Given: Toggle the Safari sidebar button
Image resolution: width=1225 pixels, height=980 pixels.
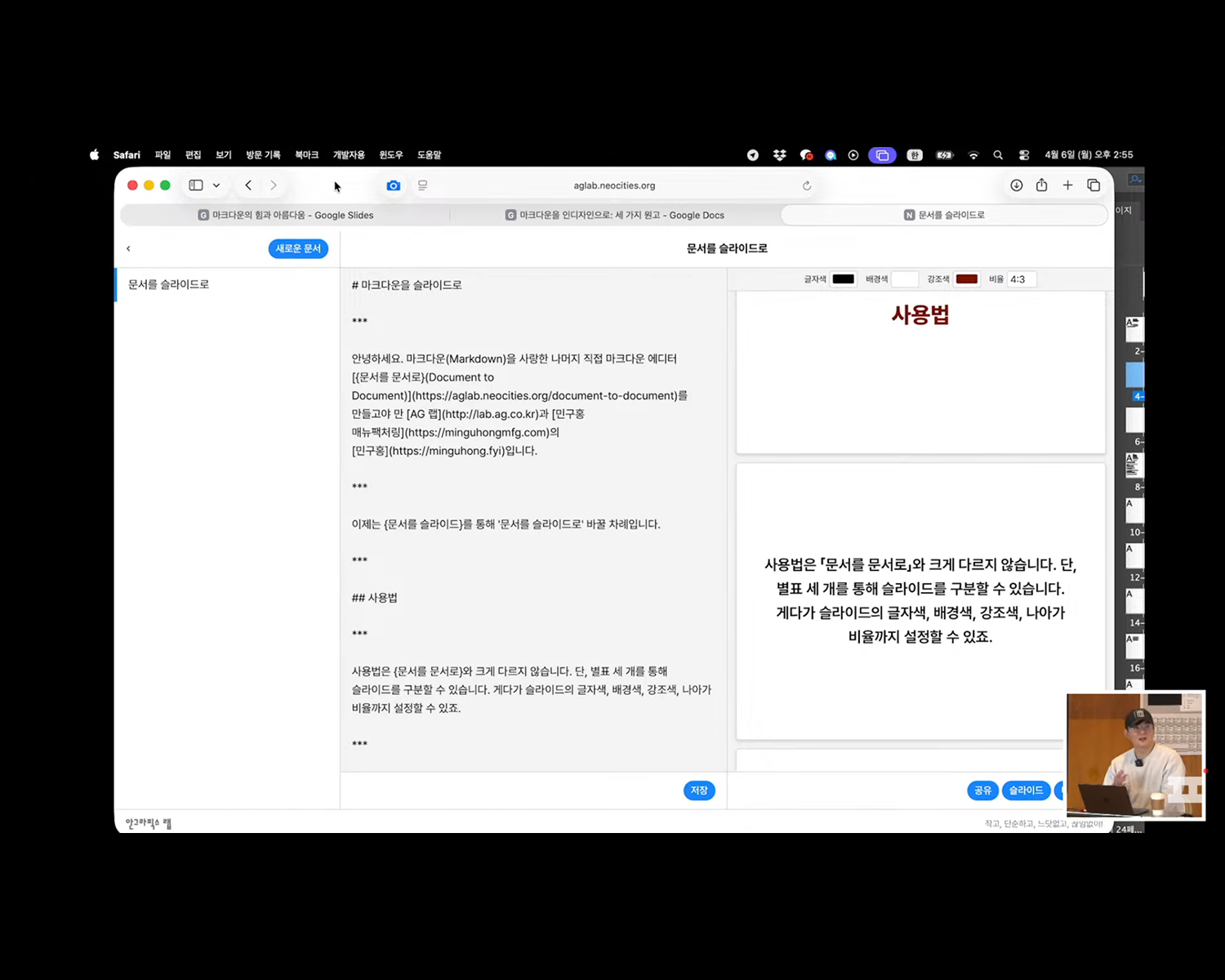Looking at the screenshot, I should click(196, 185).
